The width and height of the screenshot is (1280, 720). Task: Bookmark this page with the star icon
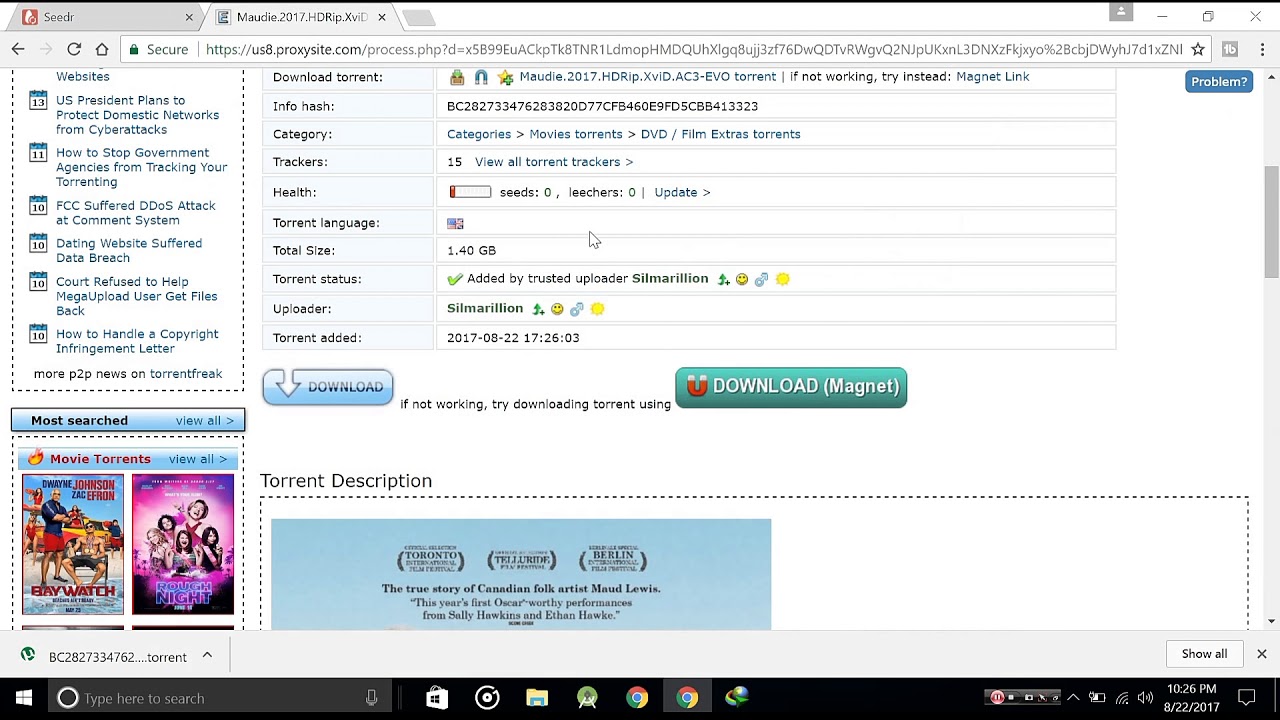point(1198,49)
